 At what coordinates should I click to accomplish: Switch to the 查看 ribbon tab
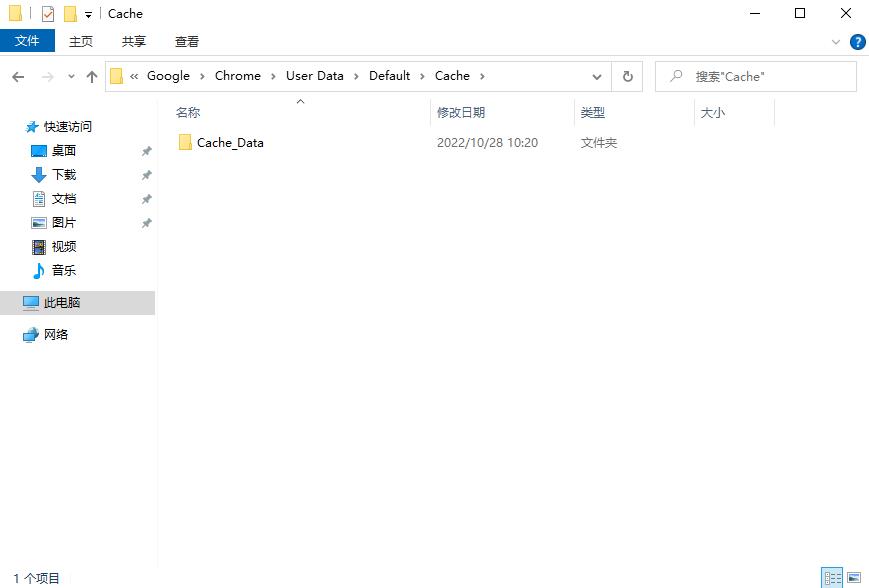pyautogui.click(x=187, y=42)
